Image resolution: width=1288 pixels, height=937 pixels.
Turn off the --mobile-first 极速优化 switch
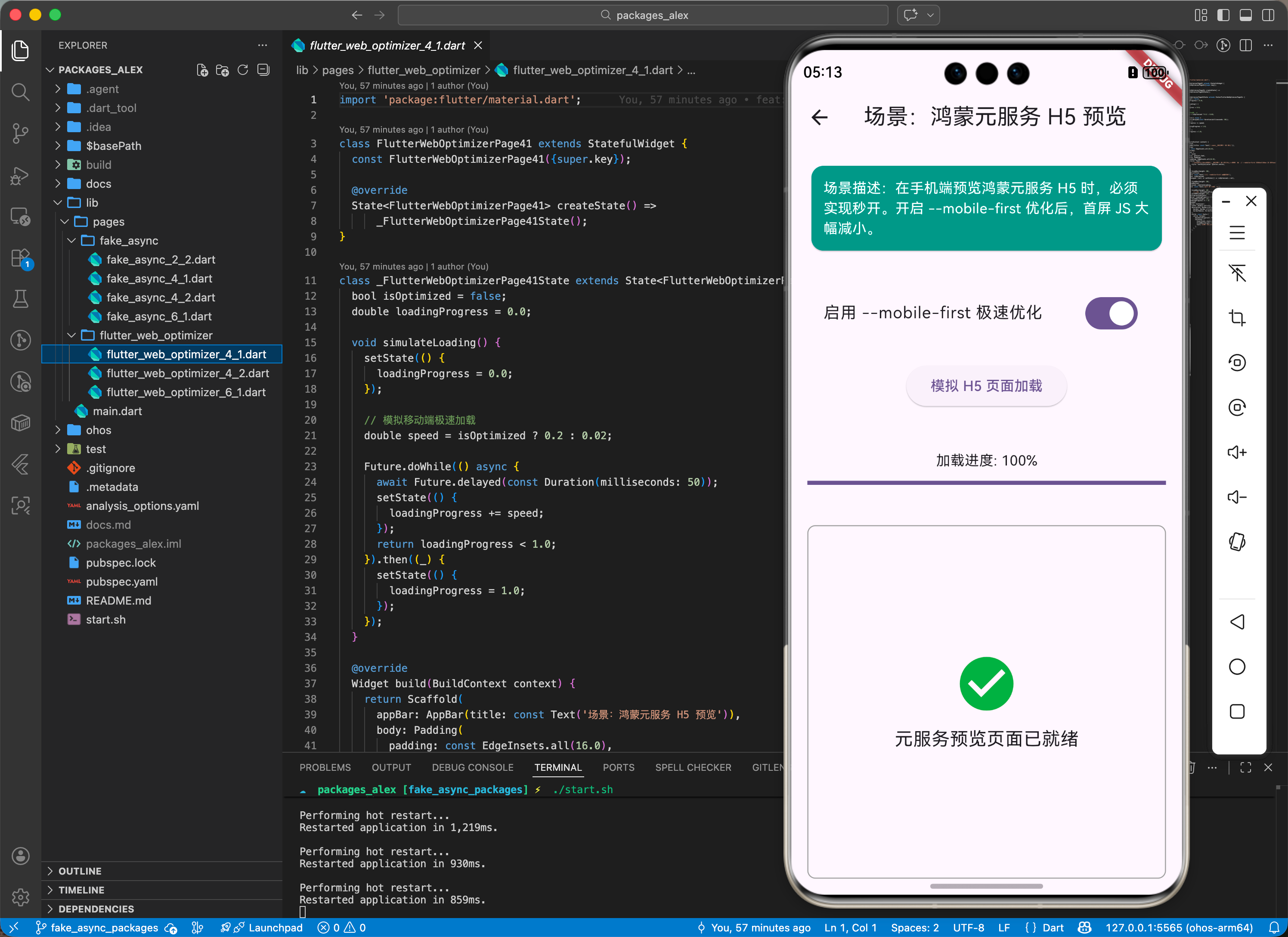pyautogui.click(x=1111, y=313)
